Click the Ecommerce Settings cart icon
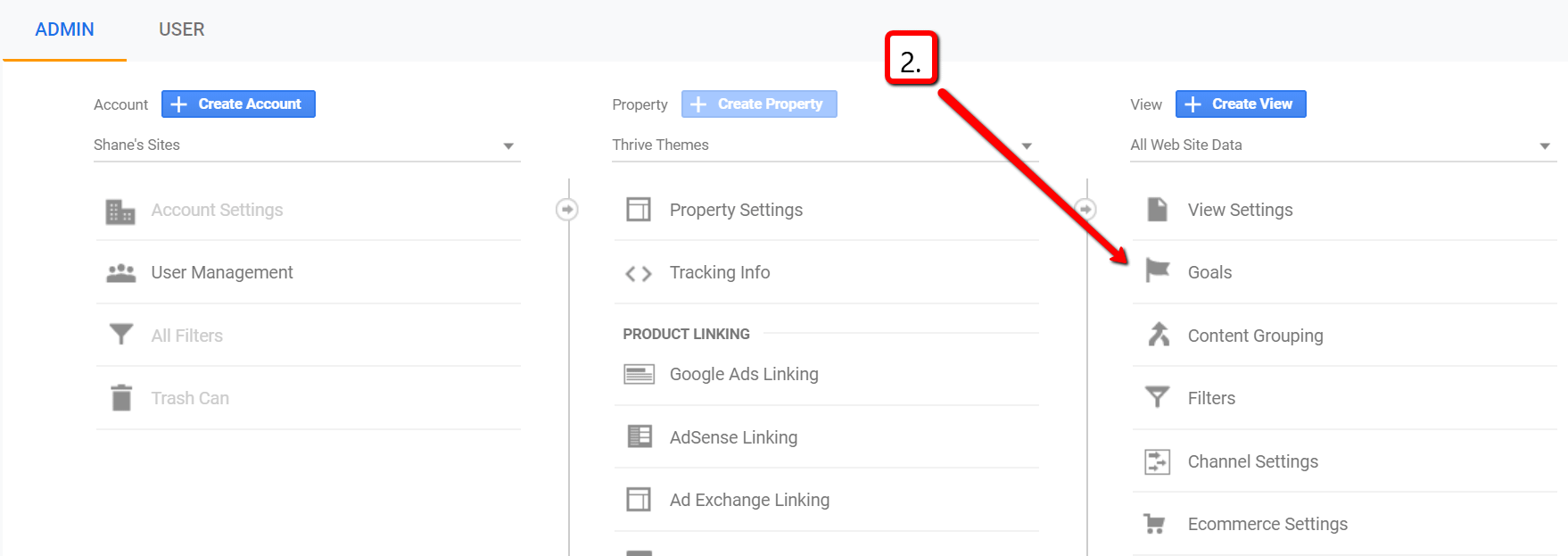Screen dimensions: 1568x556 click(x=1154, y=524)
